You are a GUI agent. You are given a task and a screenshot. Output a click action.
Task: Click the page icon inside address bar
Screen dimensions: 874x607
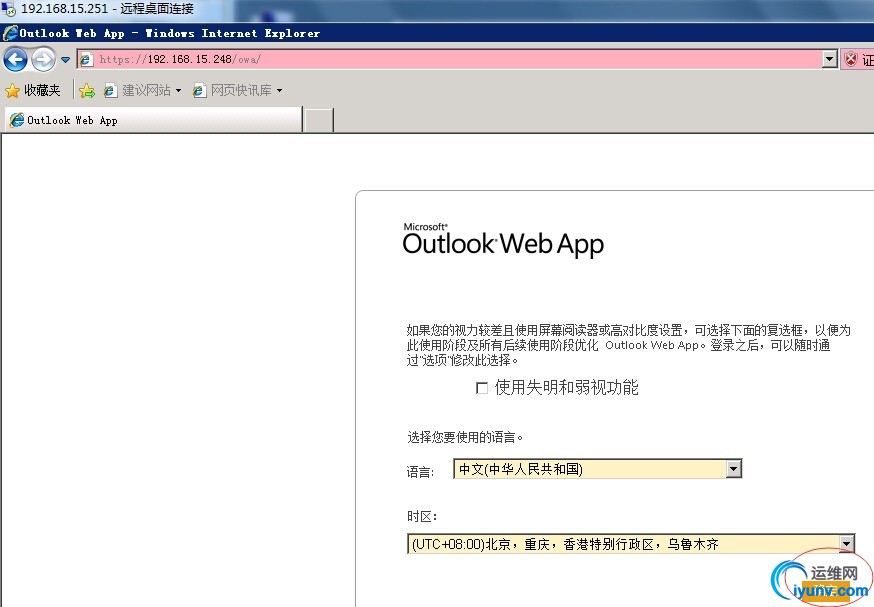[86, 59]
